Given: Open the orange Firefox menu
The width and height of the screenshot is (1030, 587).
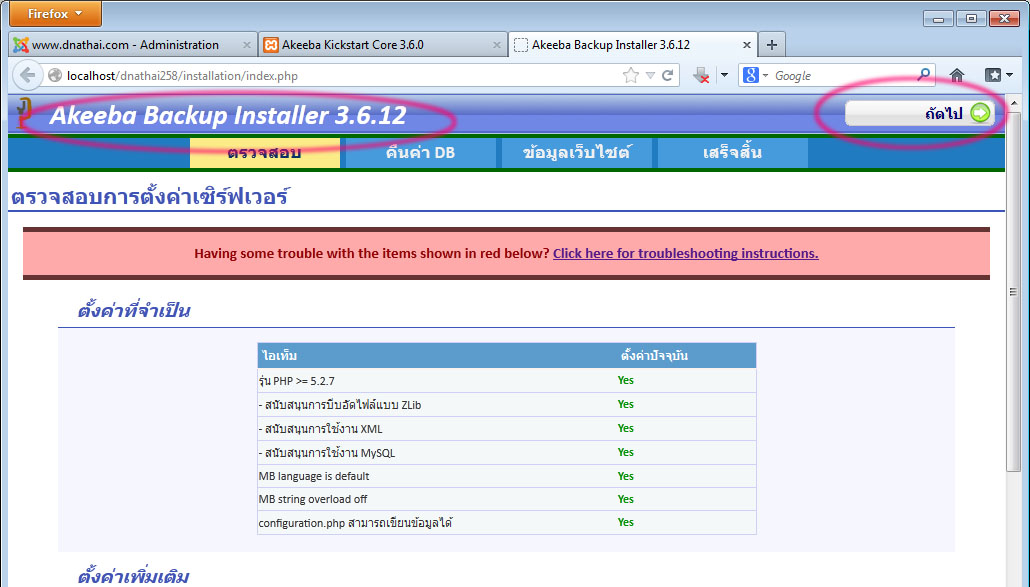Looking at the screenshot, I should (x=54, y=13).
